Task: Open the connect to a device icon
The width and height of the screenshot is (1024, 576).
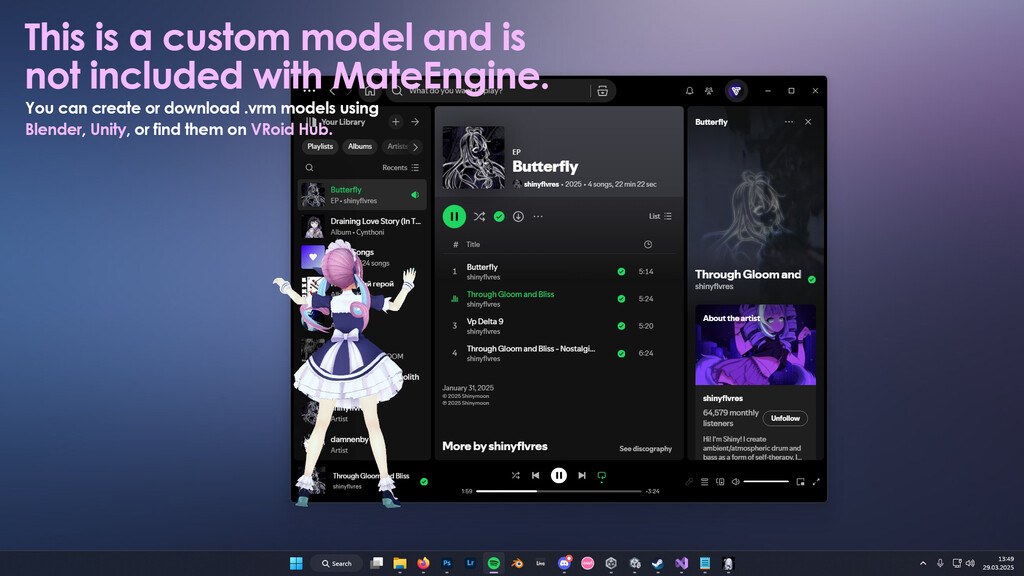Action: coord(720,482)
